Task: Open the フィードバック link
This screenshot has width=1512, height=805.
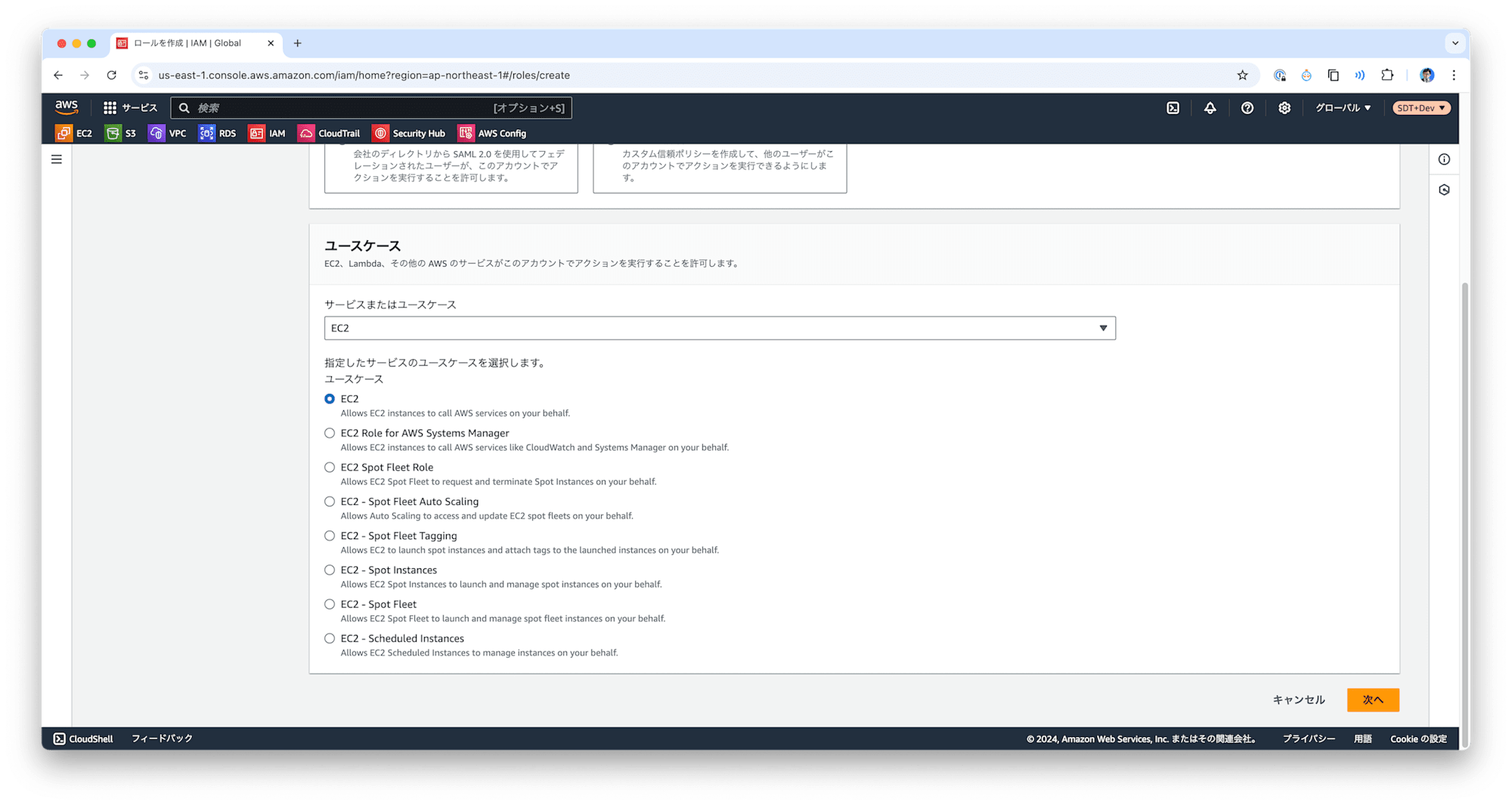Action: (x=162, y=738)
